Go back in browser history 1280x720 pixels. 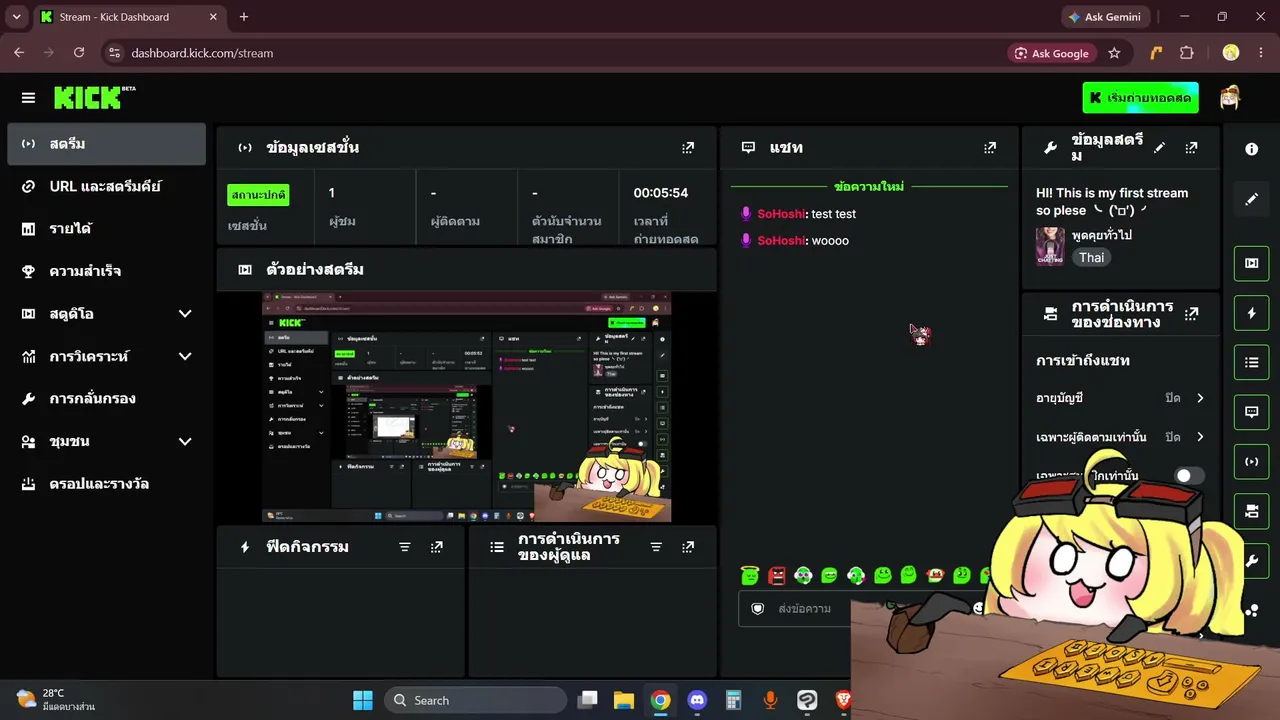click(x=19, y=53)
